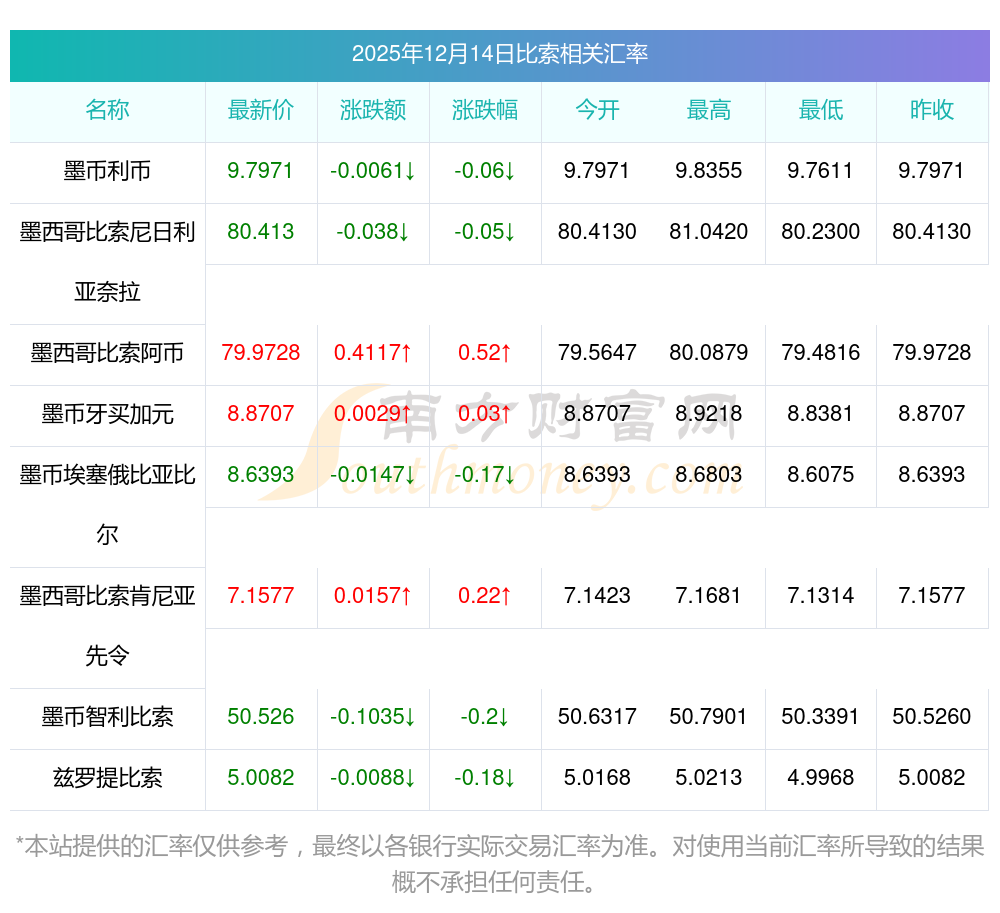This screenshot has height=913, width=1000.
Task: Click the low value 4.9968
Action: point(820,778)
